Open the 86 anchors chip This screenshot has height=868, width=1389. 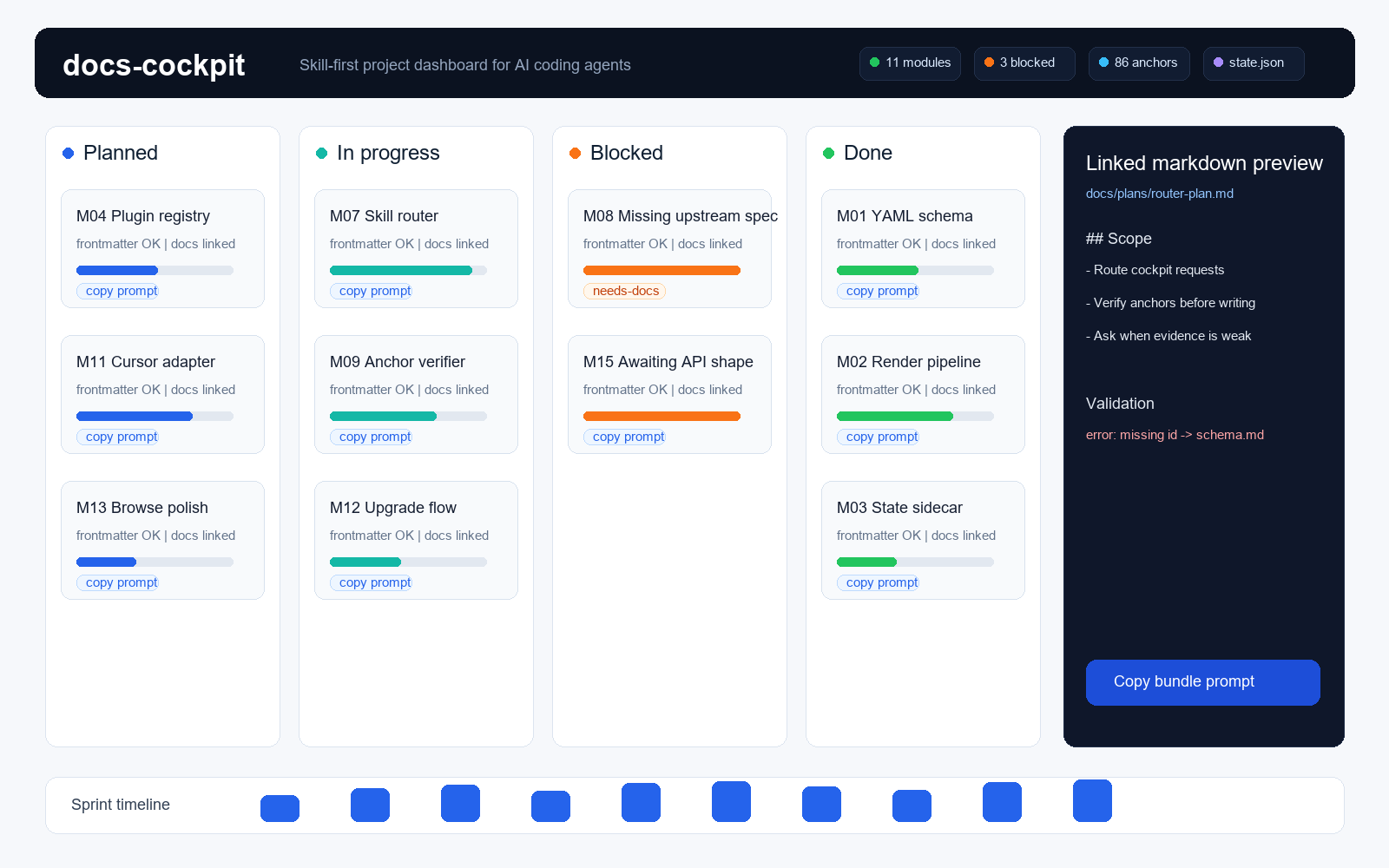click(x=1139, y=63)
